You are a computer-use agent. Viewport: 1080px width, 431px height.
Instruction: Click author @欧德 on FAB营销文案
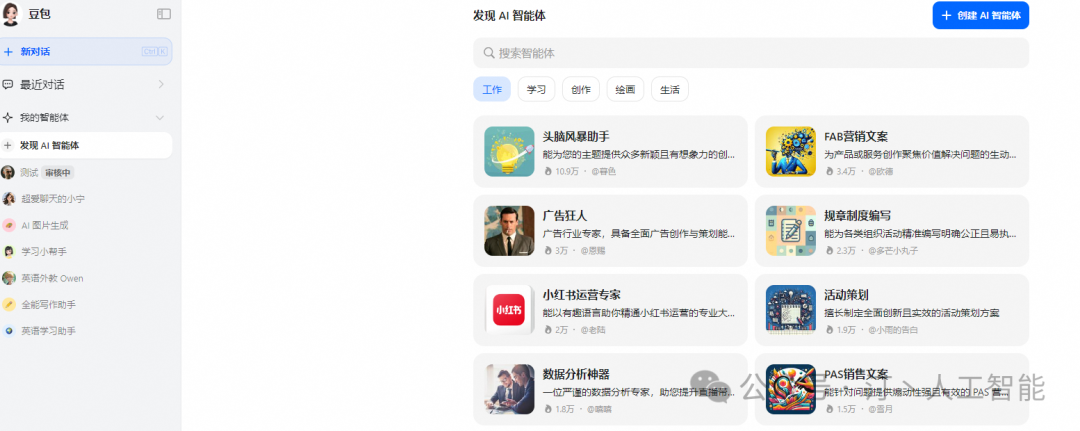point(880,171)
